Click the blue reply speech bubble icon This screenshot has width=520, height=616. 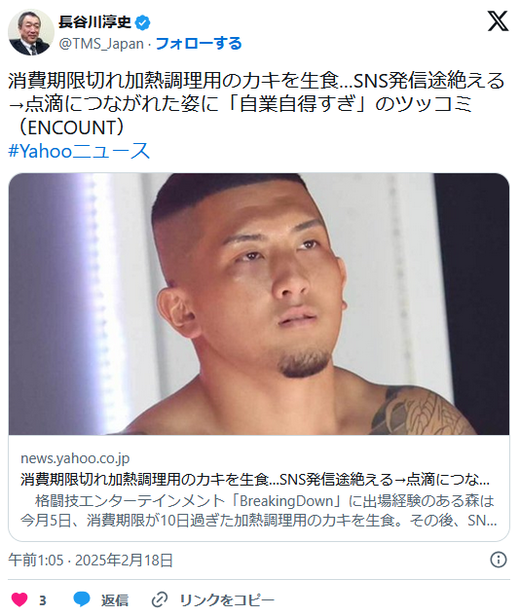tap(82, 600)
